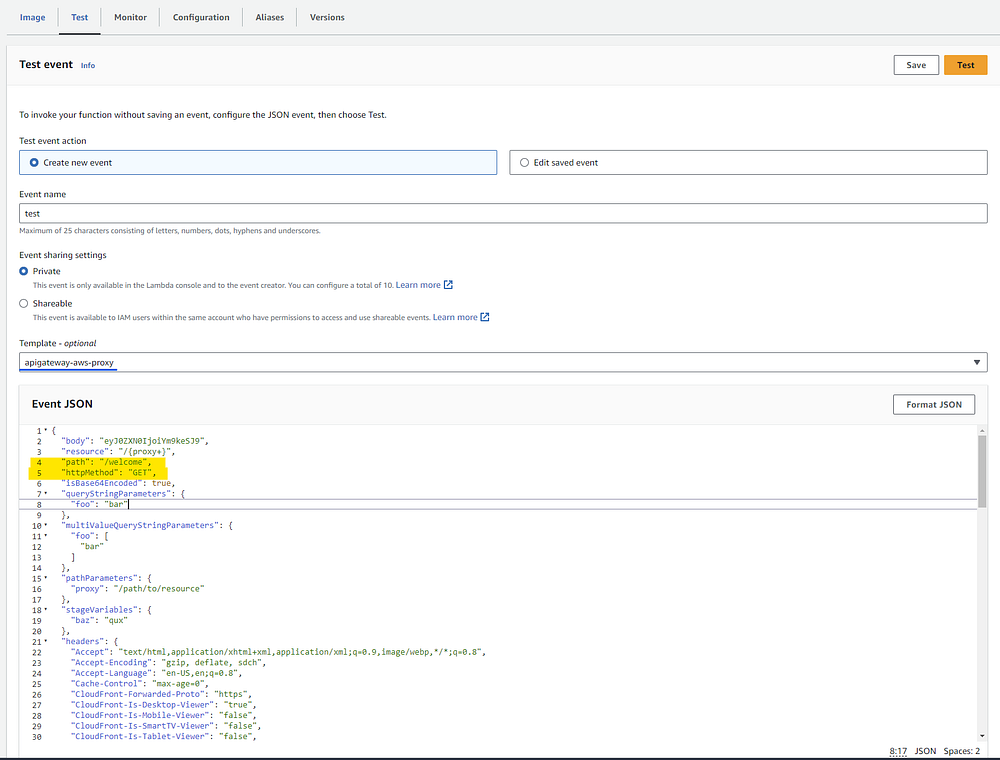Collapse stageVariables fold at line 18
This screenshot has height=760, width=1000.
[46, 610]
